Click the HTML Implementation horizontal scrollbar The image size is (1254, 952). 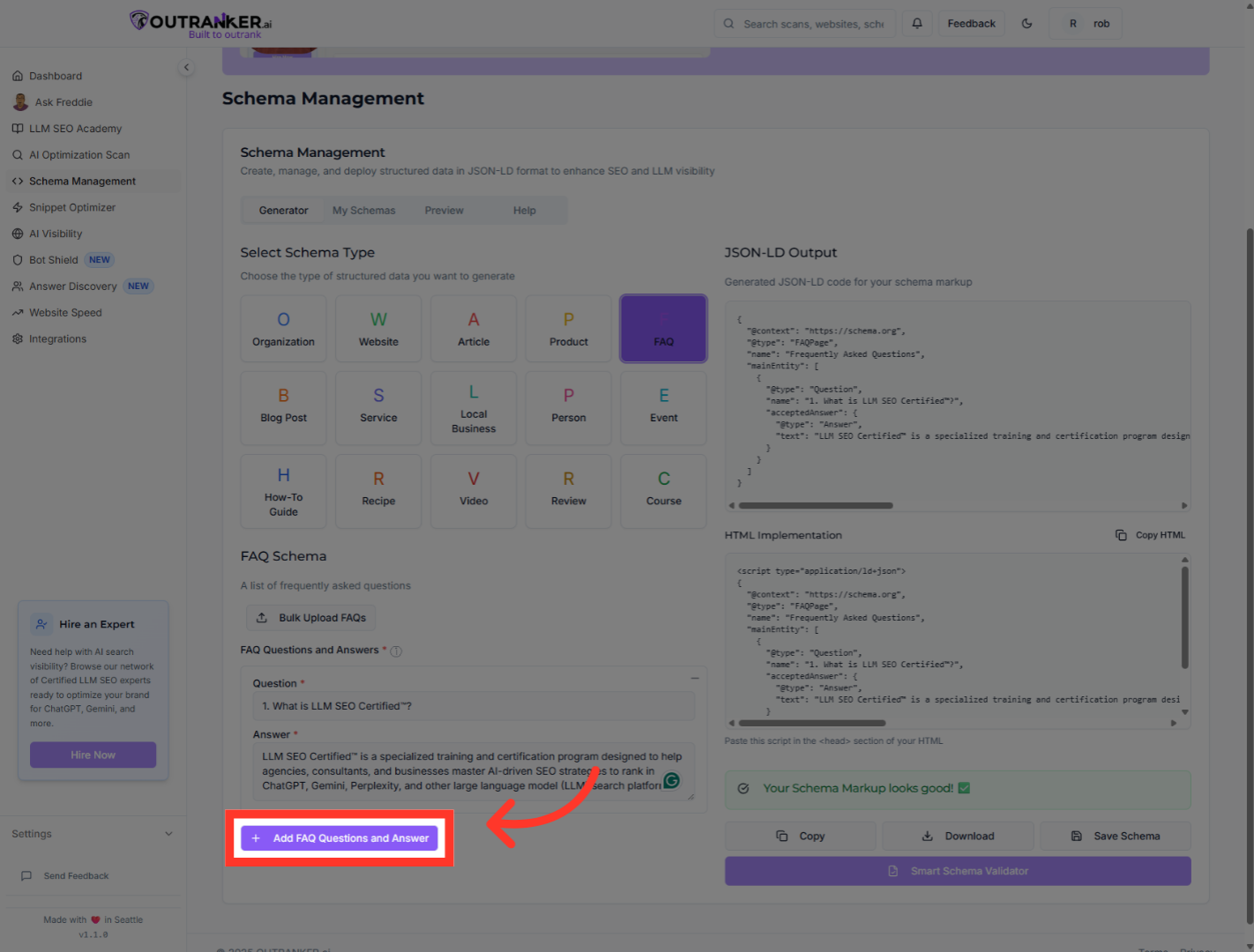pos(812,723)
